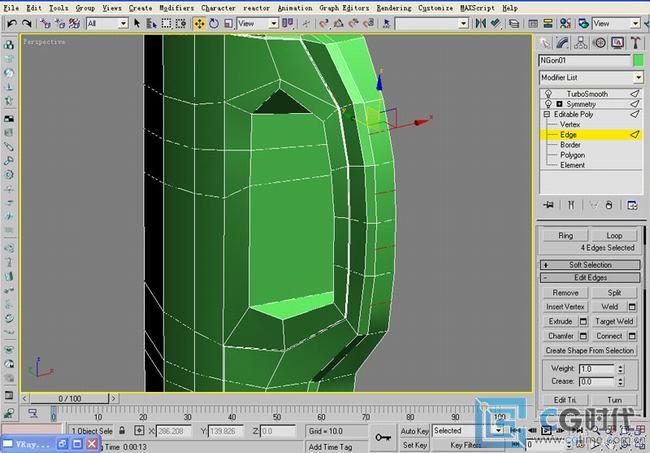
Task: Click the Remove edges button
Action: (x=565, y=293)
